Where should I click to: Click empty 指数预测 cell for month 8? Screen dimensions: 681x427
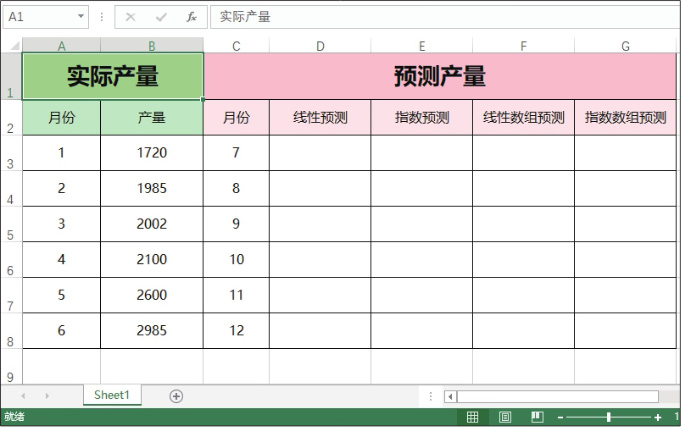422,189
